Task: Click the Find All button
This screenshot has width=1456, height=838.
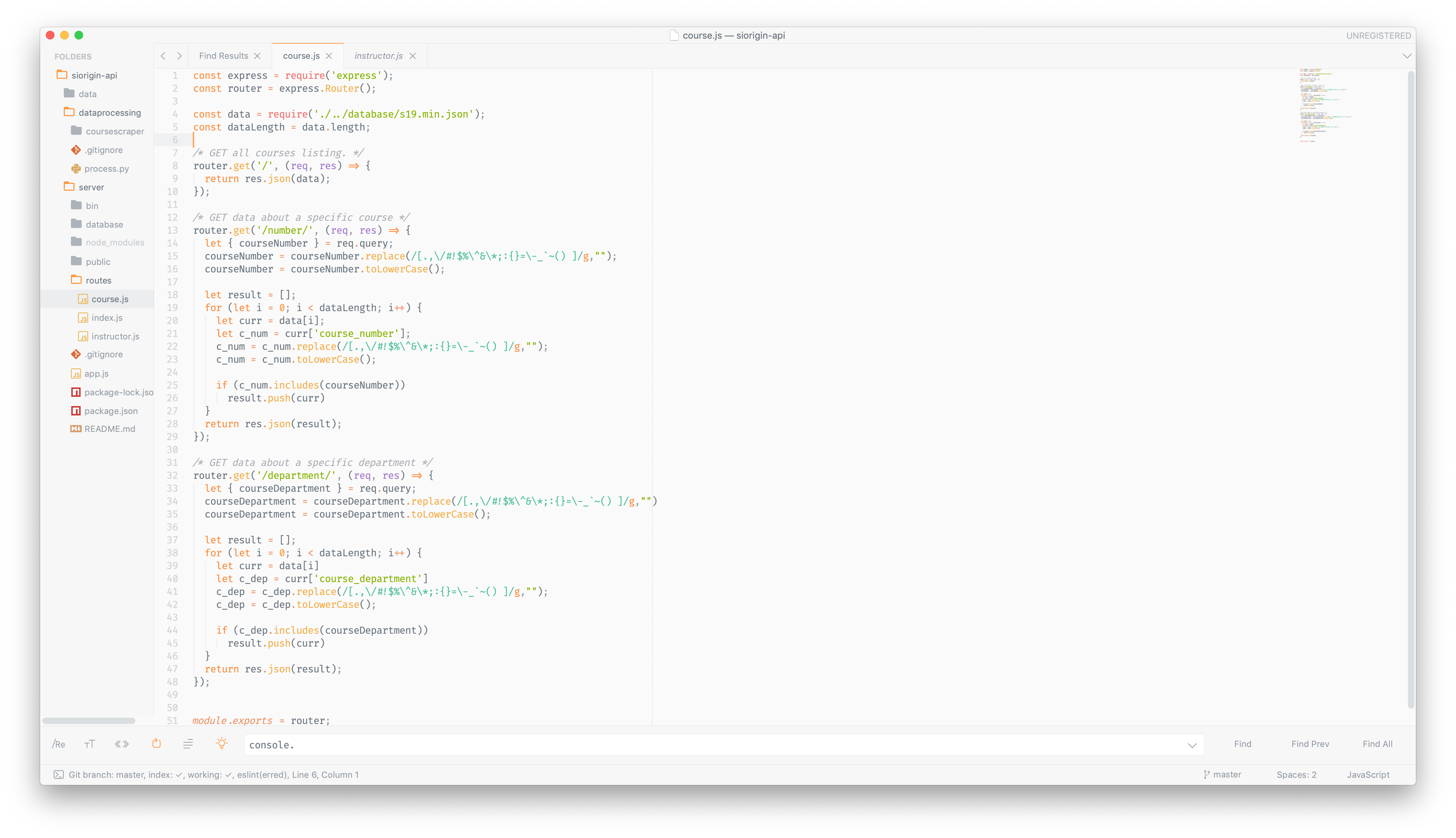Action: coord(1377,744)
